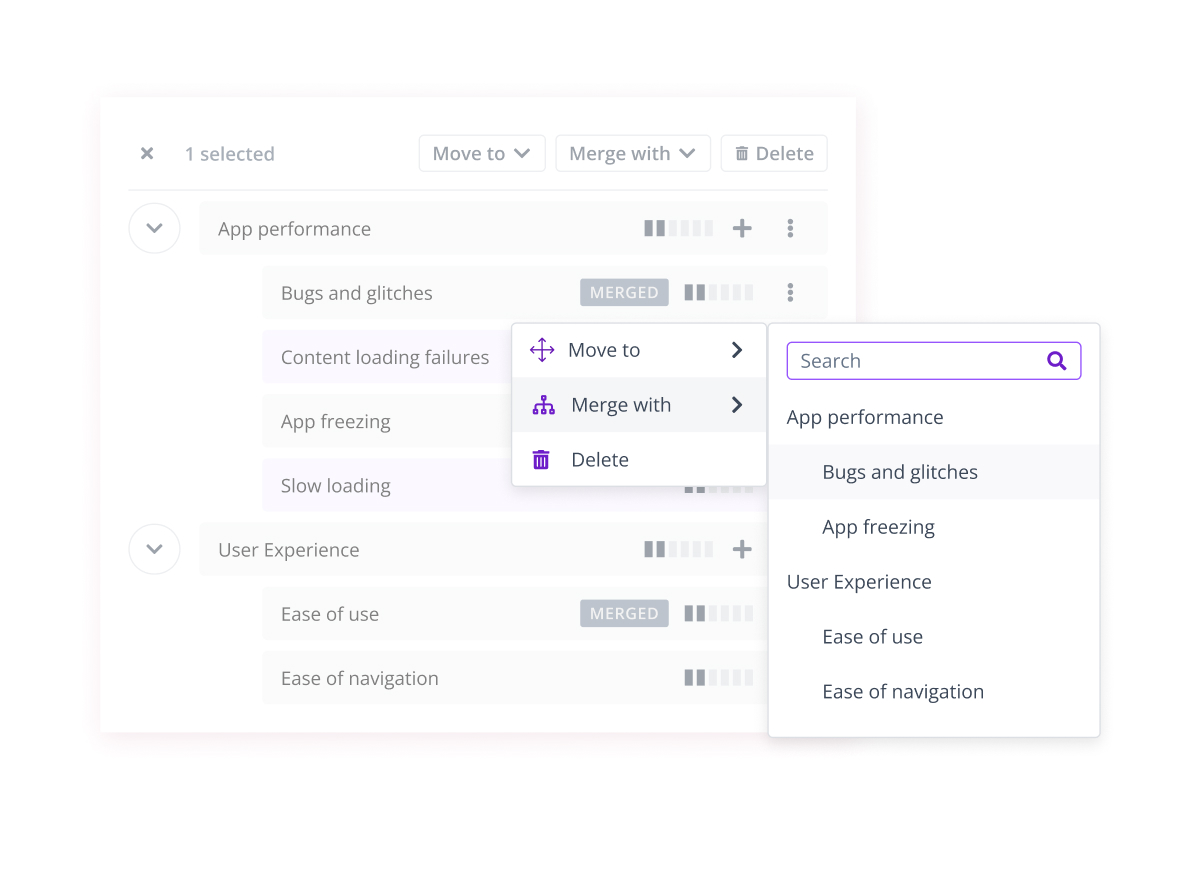Select Merge with in the context menu

(620, 405)
